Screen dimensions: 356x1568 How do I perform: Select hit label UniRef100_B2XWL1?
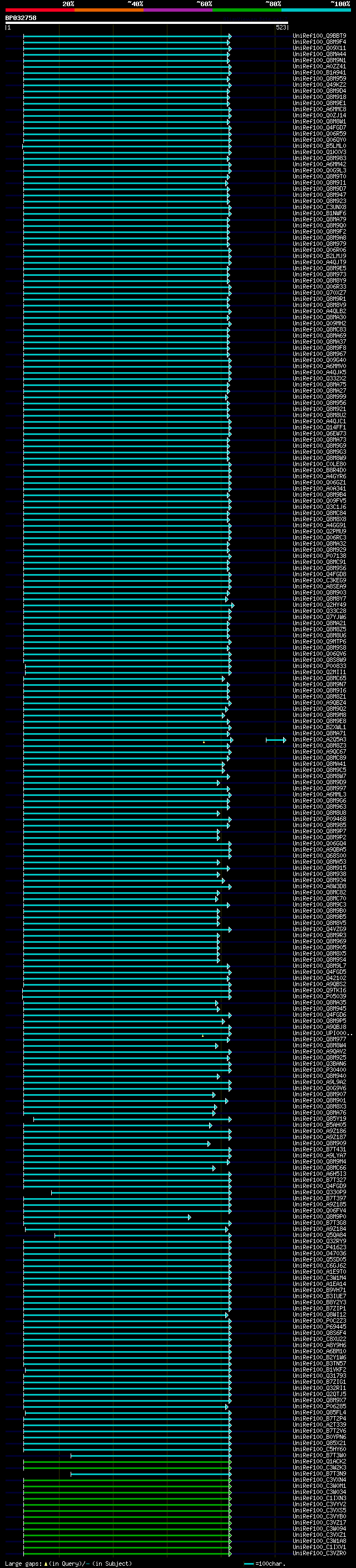click(x=319, y=728)
